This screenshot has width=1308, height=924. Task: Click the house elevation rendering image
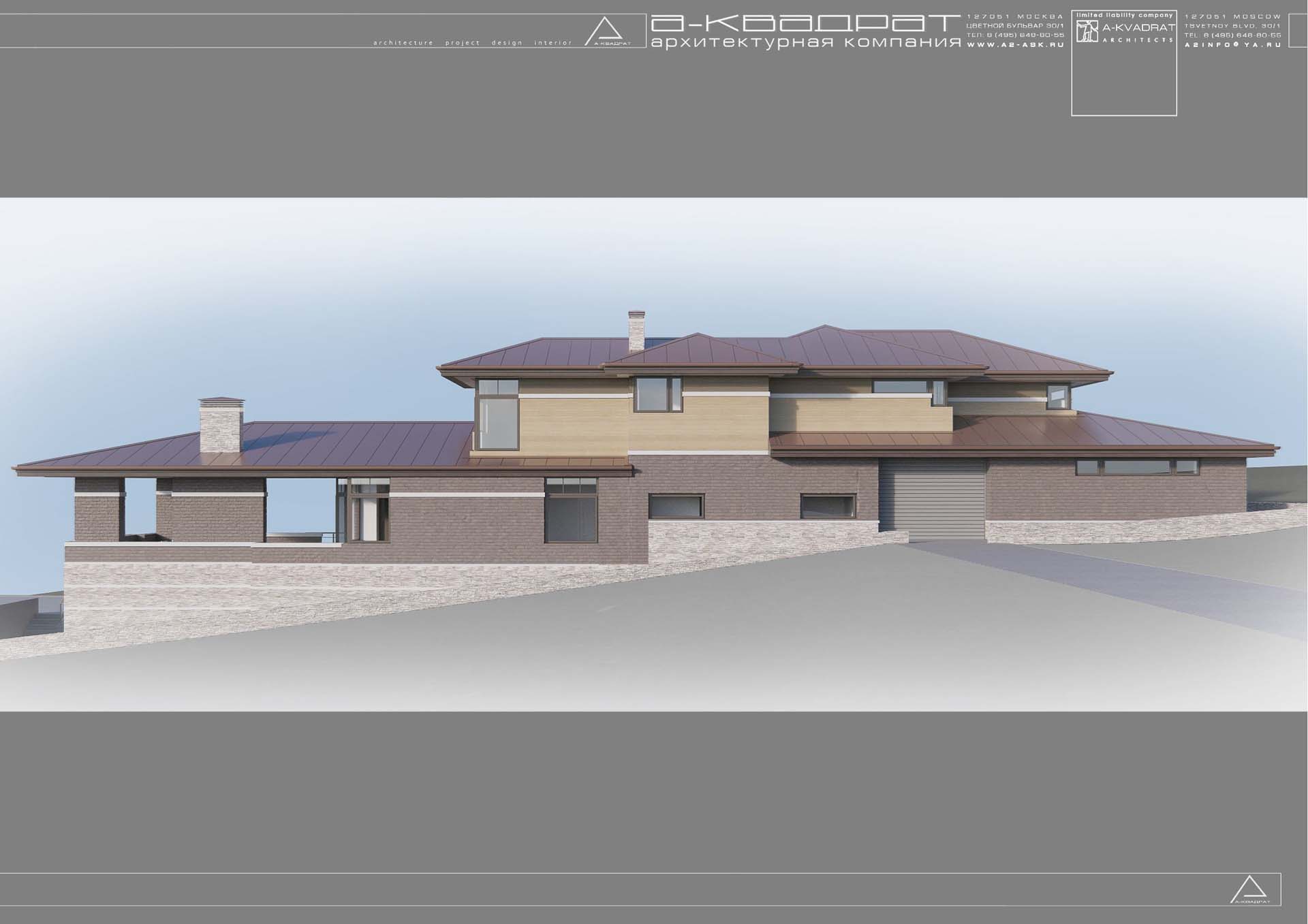coord(654,454)
